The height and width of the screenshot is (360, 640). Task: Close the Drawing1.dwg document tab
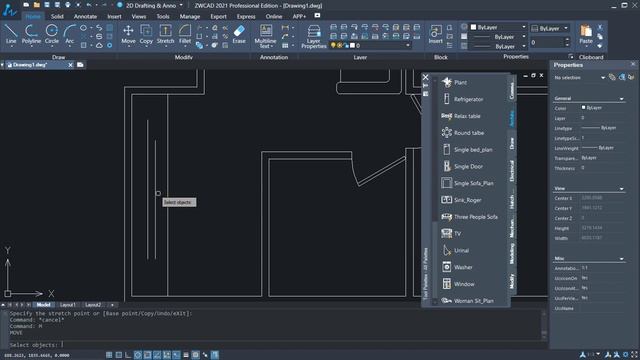70,65
